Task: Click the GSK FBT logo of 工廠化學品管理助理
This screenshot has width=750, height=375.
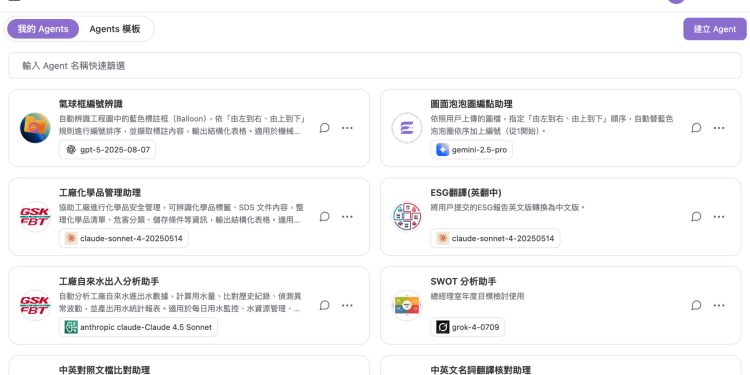Action: coord(35,217)
